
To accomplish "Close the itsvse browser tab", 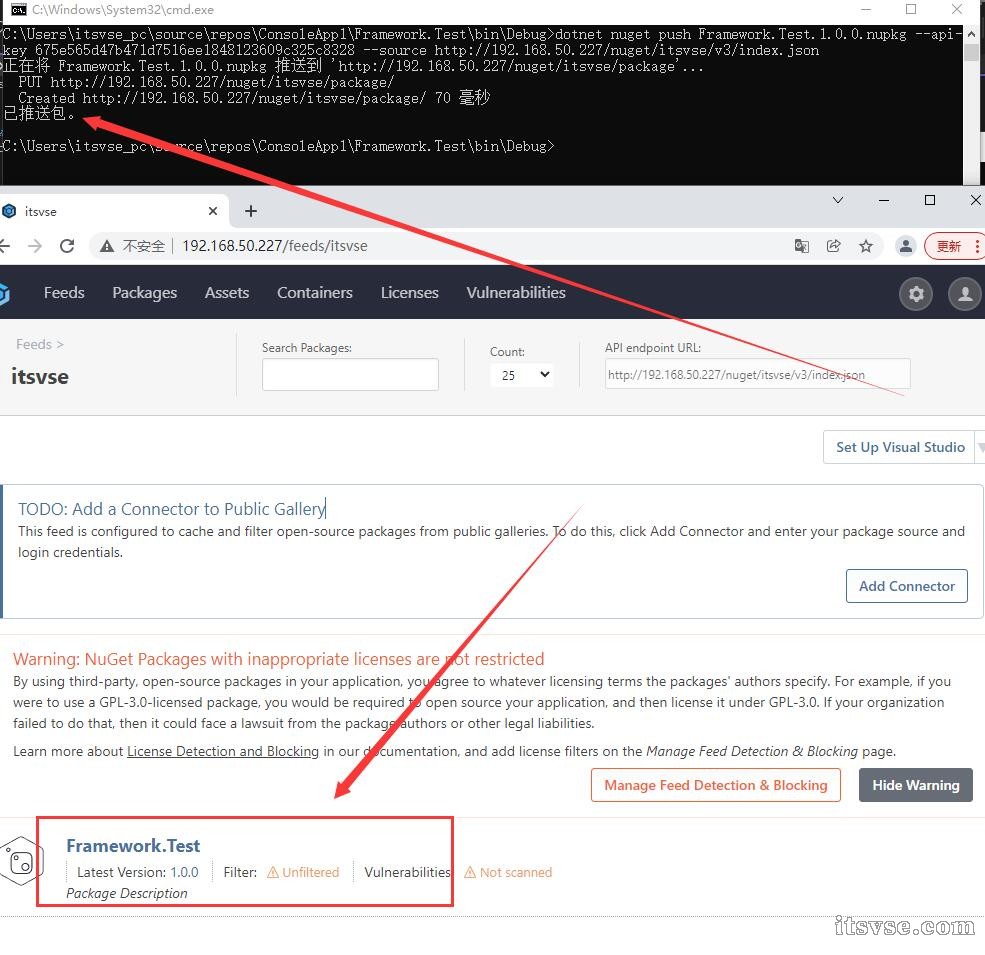I will (213, 211).
